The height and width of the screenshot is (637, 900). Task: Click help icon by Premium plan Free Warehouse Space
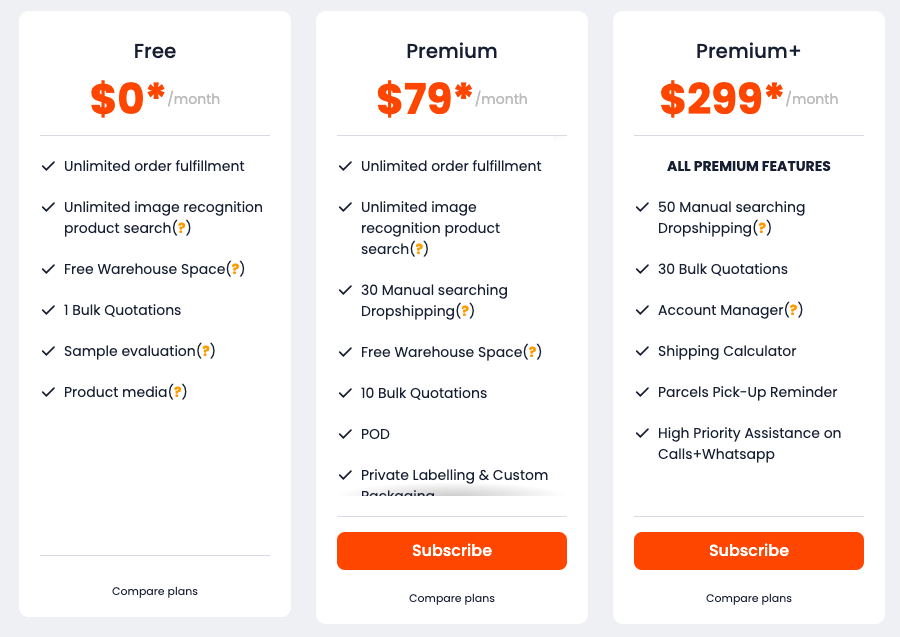click(x=532, y=352)
